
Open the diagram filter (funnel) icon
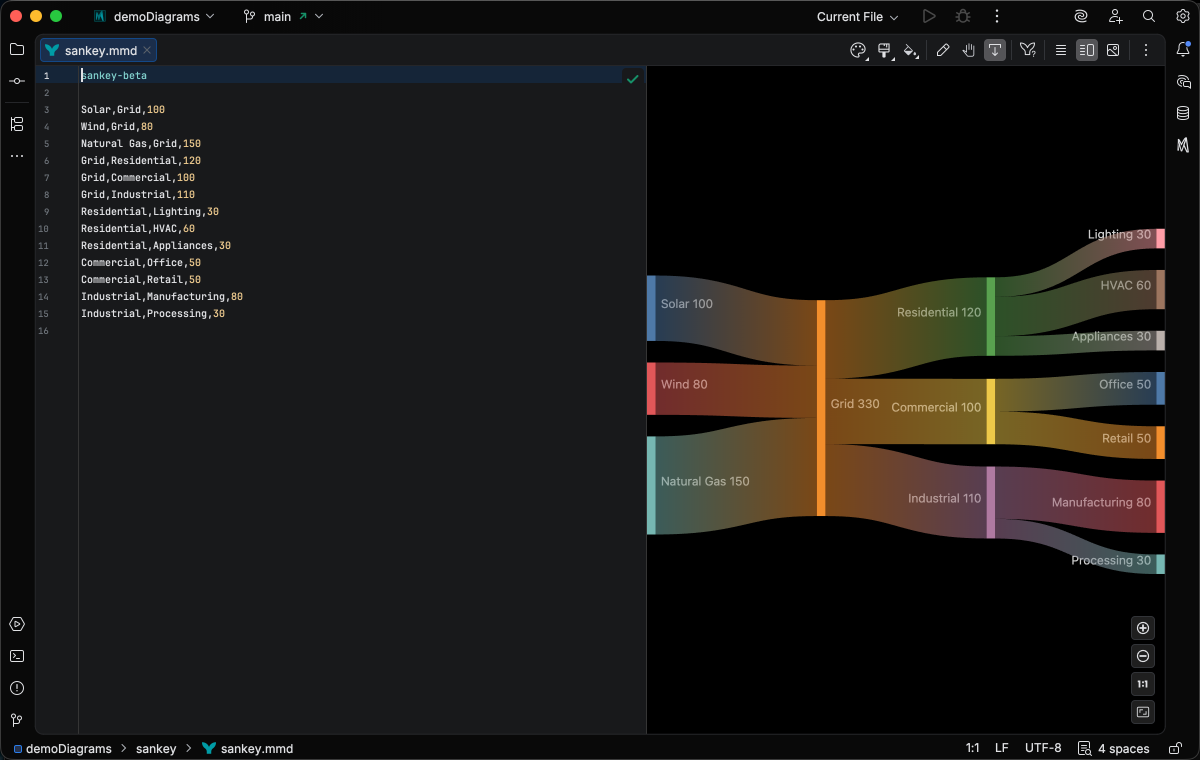pyautogui.click(x=1028, y=49)
